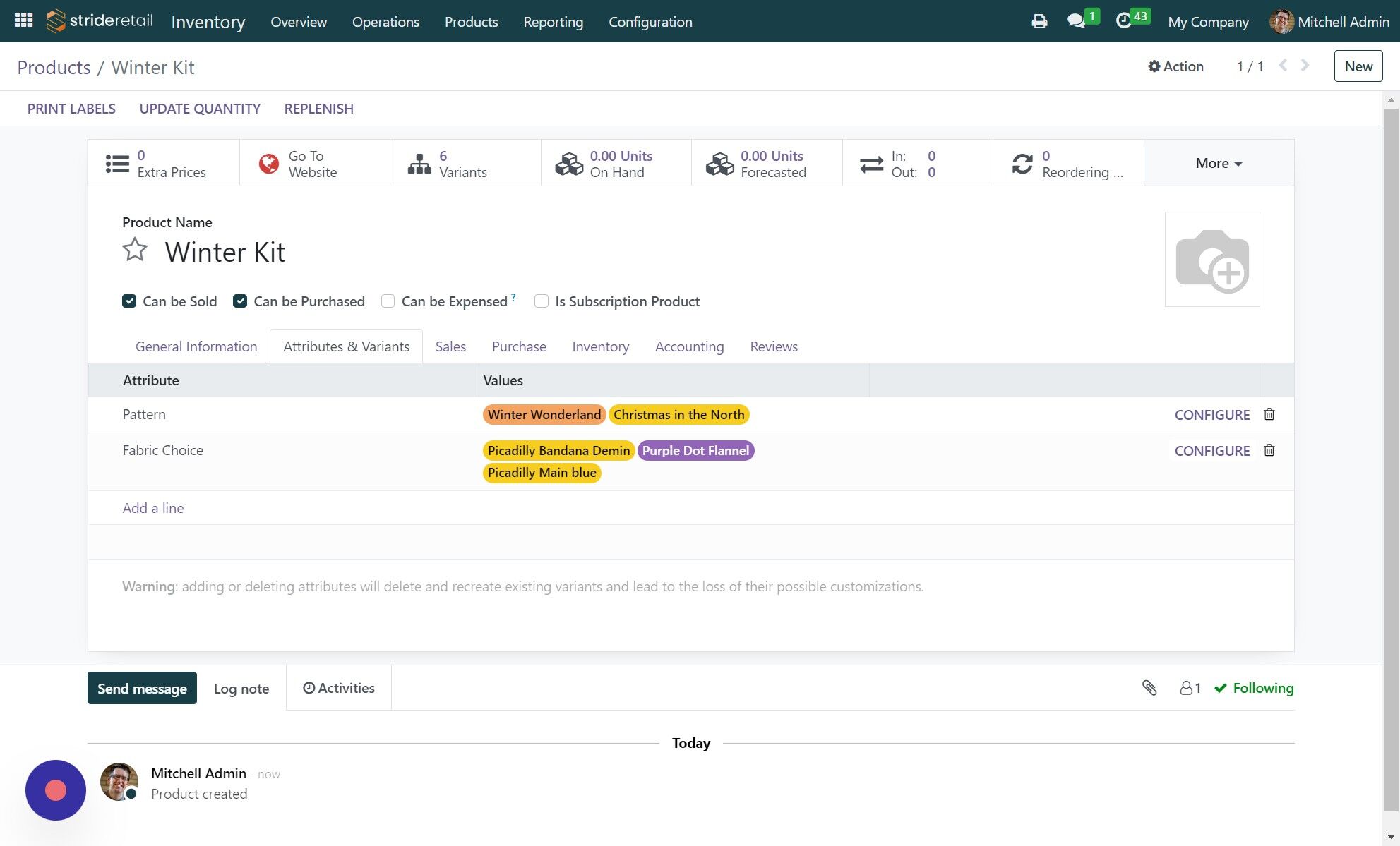This screenshot has width=1400, height=846.
Task: Click PRINT LABELS
Action: click(71, 109)
